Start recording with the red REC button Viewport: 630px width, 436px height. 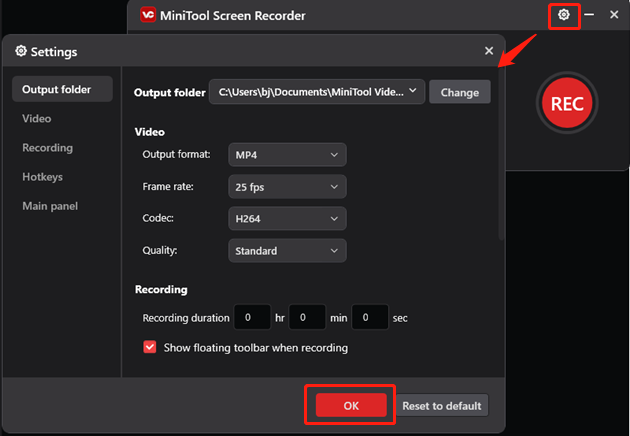click(x=567, y=103)
